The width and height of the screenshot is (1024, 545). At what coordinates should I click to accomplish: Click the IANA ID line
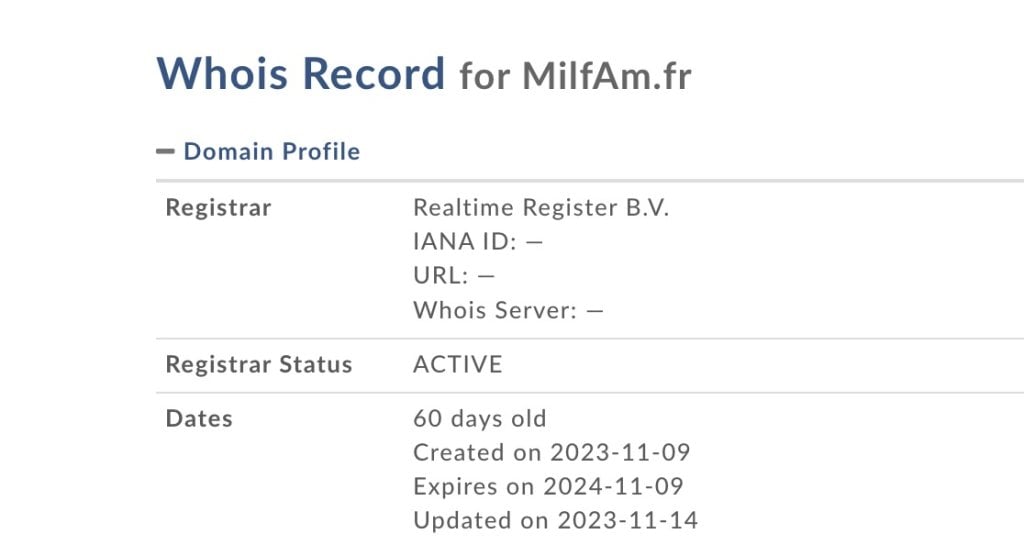(x=477, y=242)
